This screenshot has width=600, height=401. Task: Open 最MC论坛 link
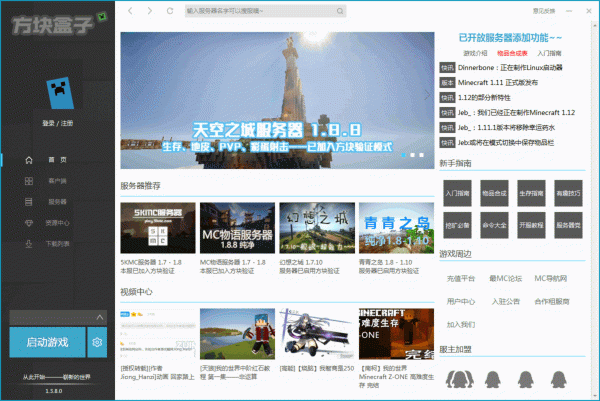coord(505,279)
